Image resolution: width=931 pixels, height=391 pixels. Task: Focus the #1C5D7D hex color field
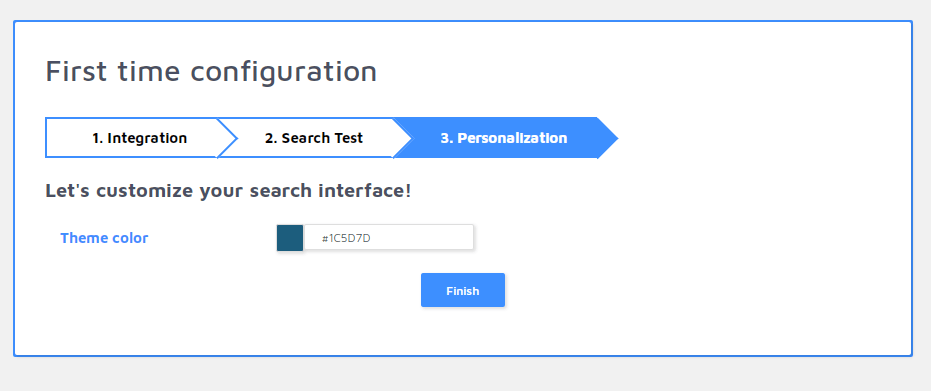tap(389, 237)
